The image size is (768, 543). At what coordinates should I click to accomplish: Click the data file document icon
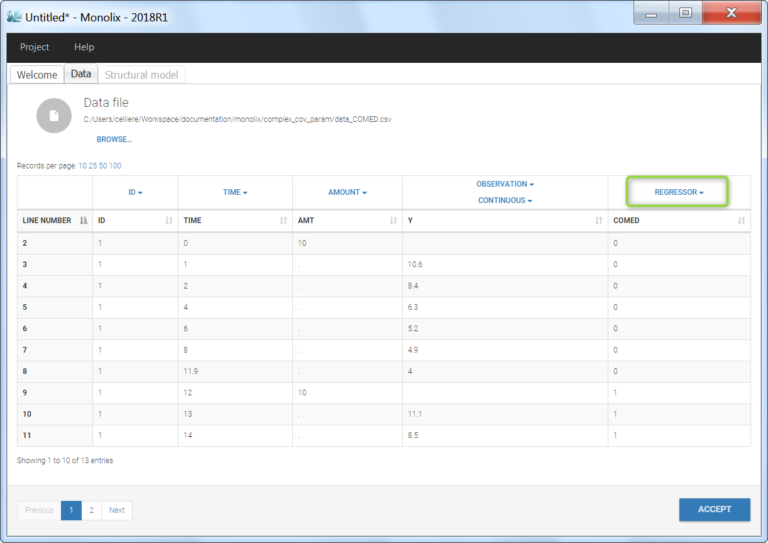click(x=54, y=115)
